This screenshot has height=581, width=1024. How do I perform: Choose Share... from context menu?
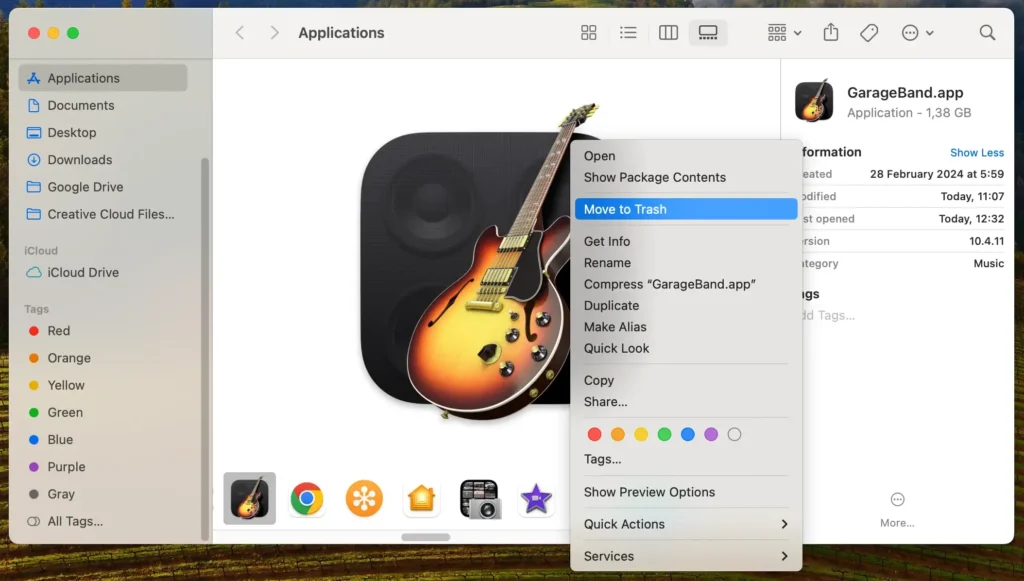pos(686,402)
